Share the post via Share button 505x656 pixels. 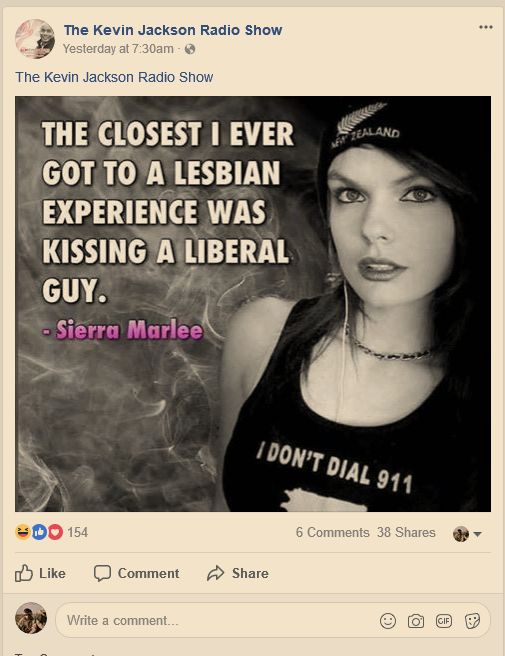tap(238, 573)
